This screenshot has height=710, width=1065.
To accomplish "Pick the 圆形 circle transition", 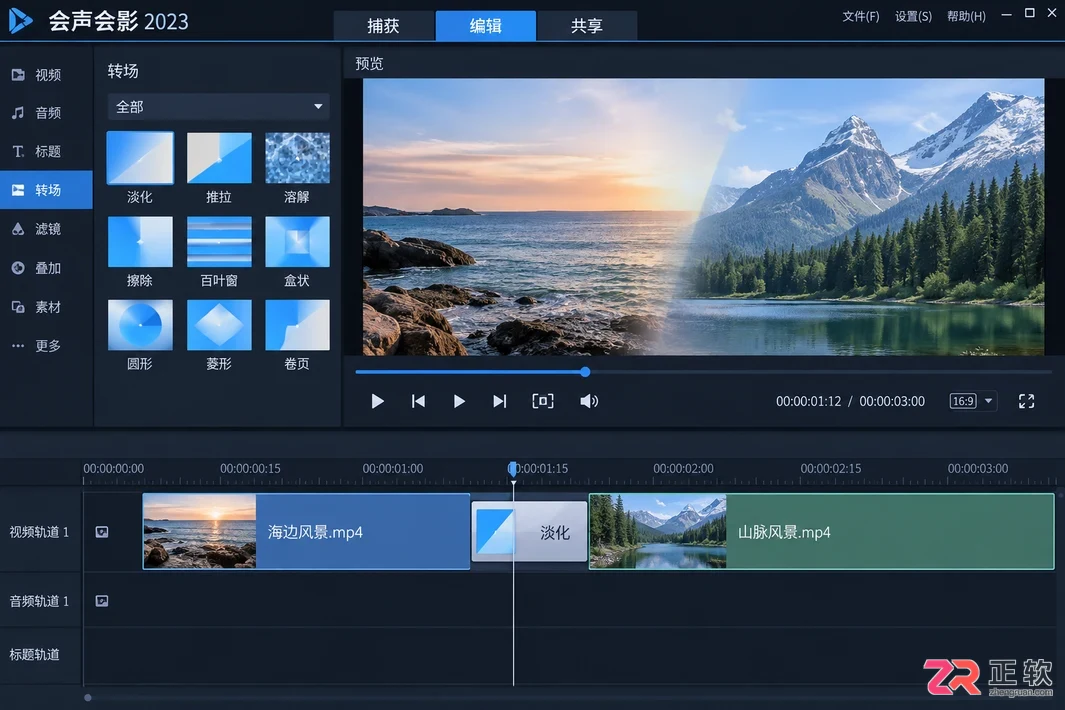I will [140, 325].
